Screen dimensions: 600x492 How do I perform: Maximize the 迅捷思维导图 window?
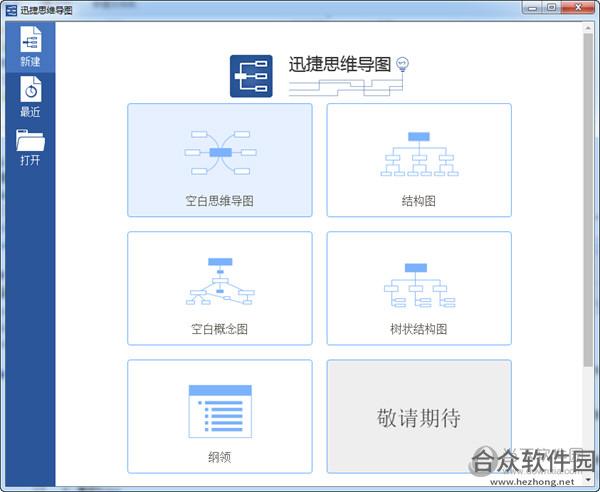(x=551, y=8)
